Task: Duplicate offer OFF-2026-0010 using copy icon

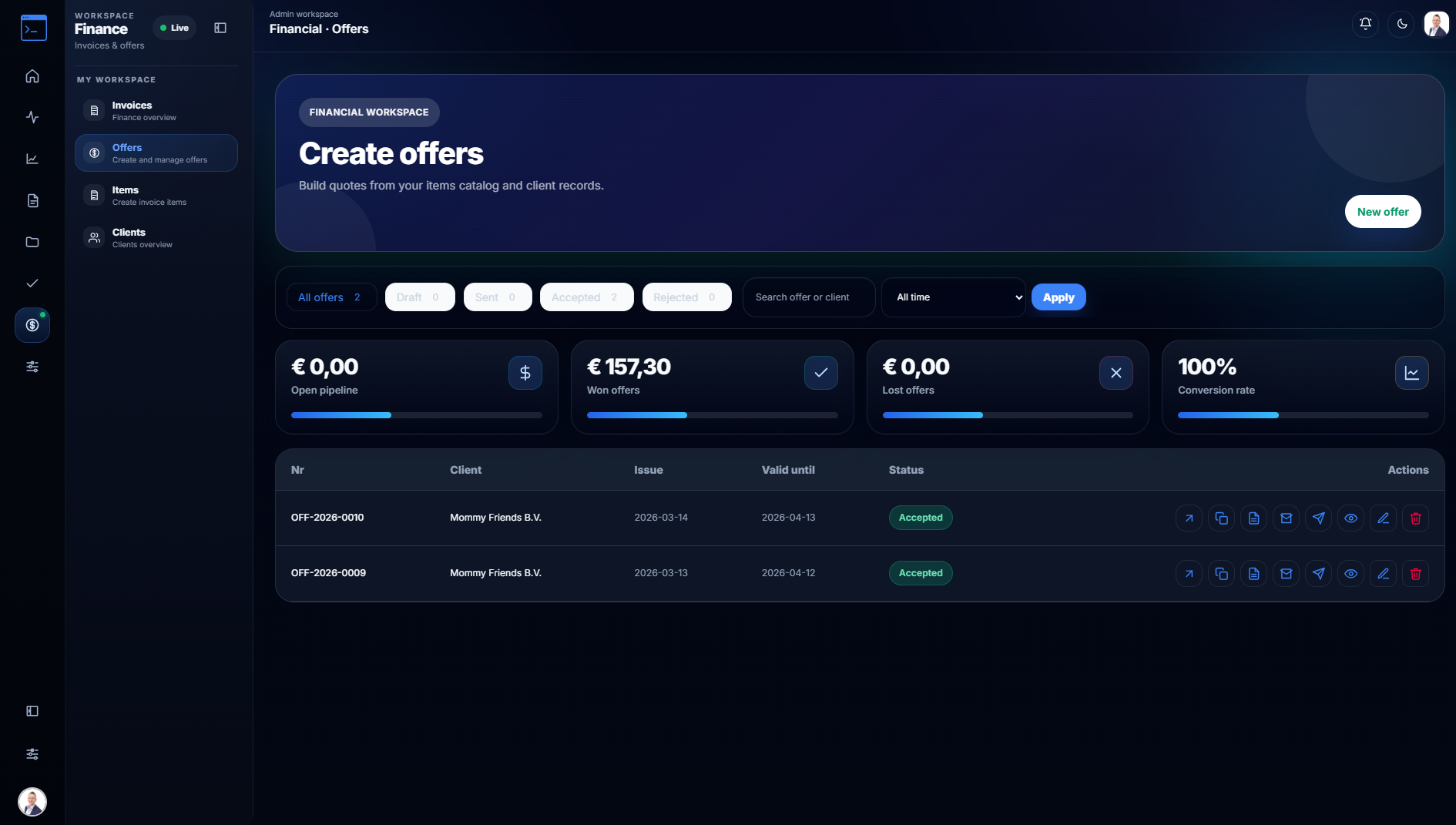Action: click(1221, 518)
